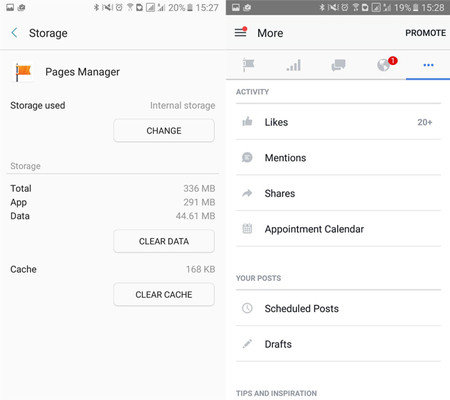450x400 pixels.
Task: Tap the 168 KB cache value
Action: pos(200,269)
